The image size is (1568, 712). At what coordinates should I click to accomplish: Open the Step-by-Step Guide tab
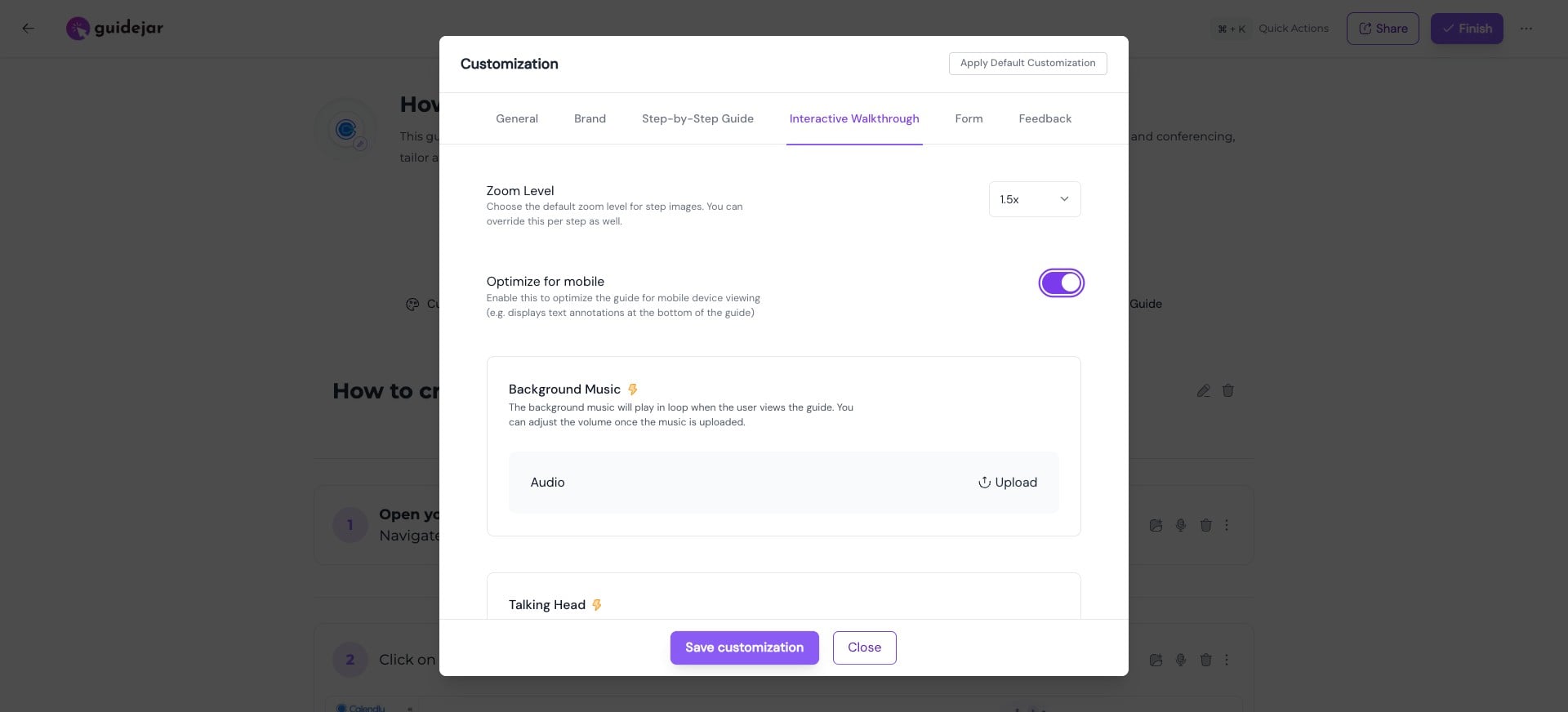tap(697, 119)
